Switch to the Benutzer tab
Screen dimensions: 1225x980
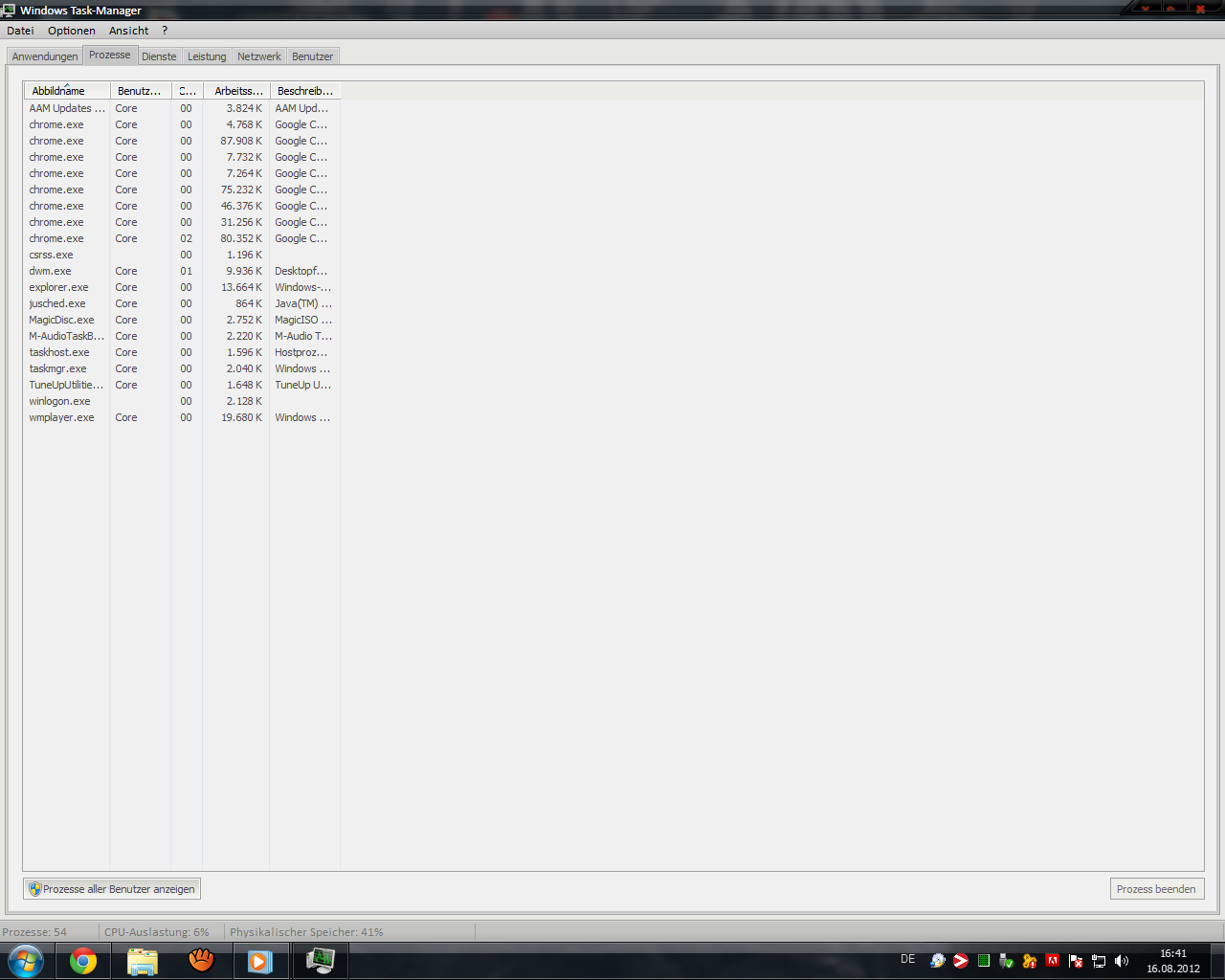pyautogui.click(x=313, y=56)
